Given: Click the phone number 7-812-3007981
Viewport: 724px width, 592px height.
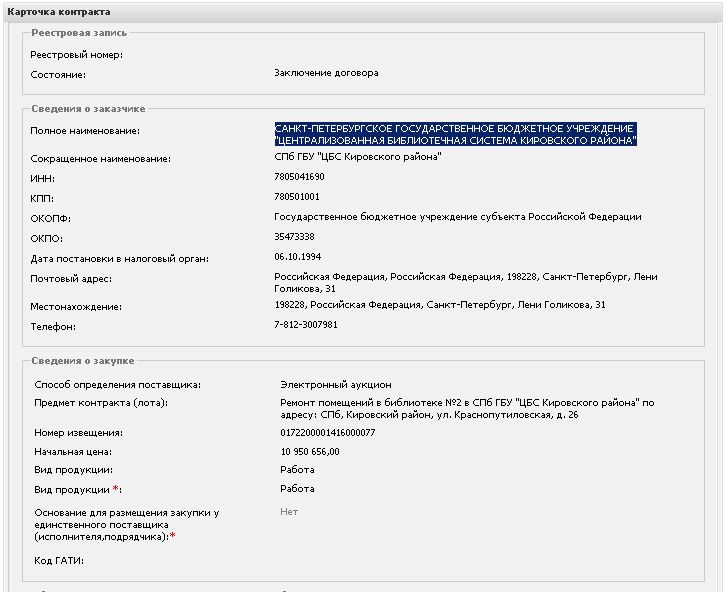Looking at the screenshot, I should pos(306,325).
